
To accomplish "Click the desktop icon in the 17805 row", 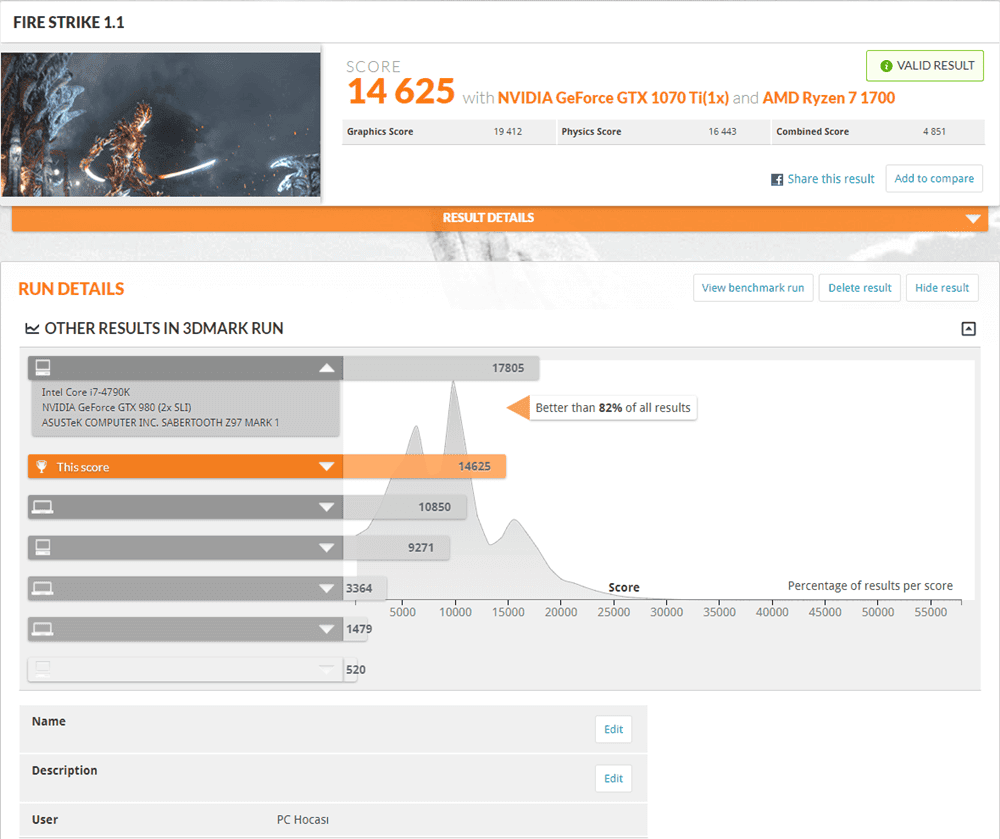I will click(x=43, y=367).
